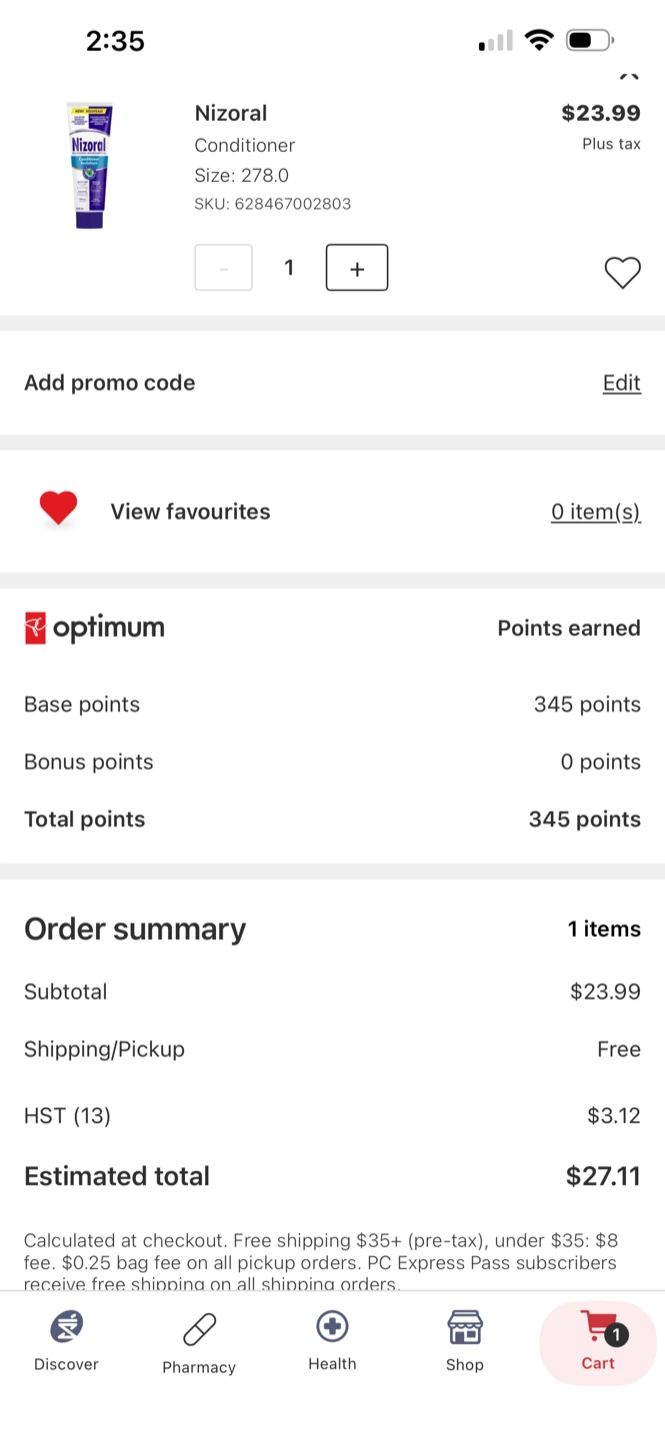The image size is (665, 1440).
Task: Tap the Estimated total amount $27.11
Action: pos(603,1176)
